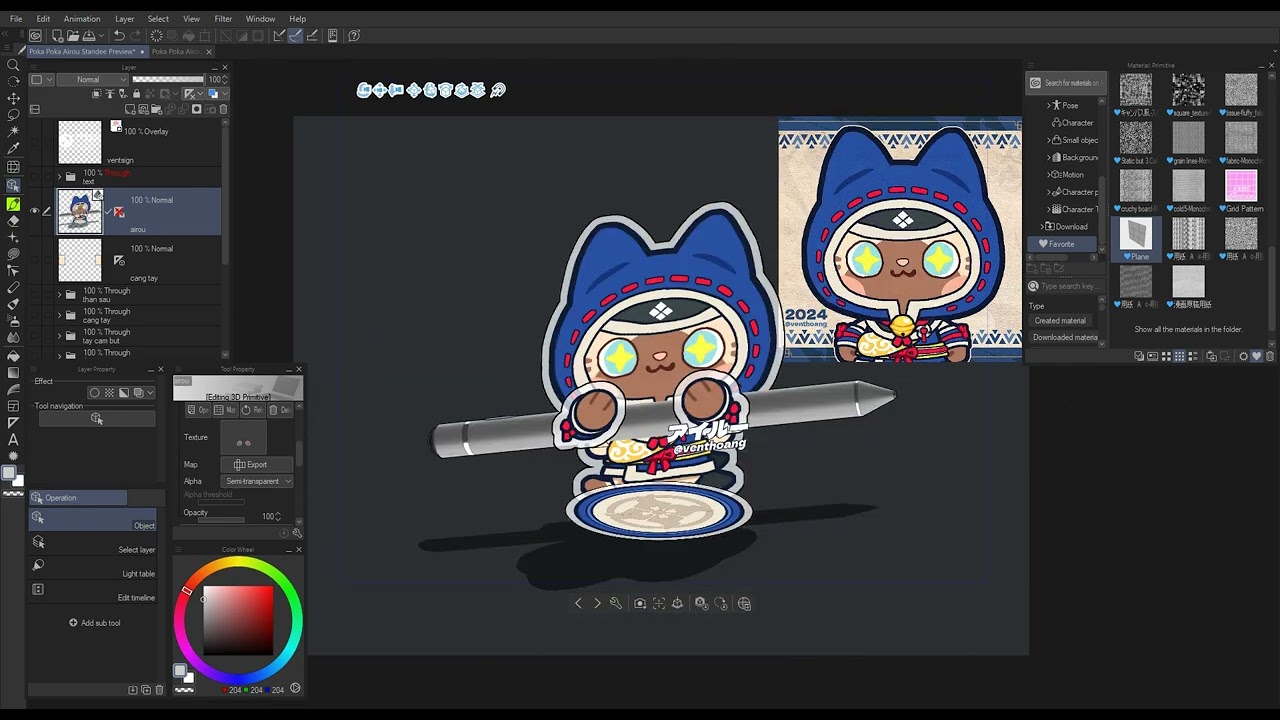Click Undo in the command bar
The height and width of the screenshot is (720, 1280).
click(119, 35)
